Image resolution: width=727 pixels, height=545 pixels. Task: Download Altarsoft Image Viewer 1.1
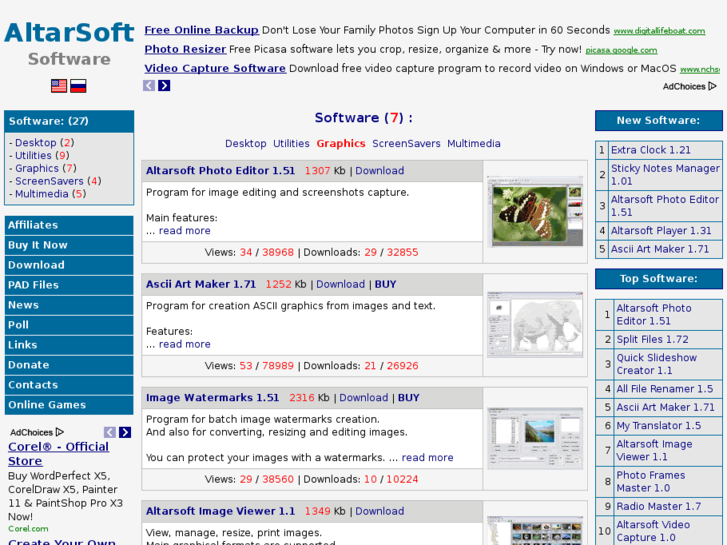(380, 511)
